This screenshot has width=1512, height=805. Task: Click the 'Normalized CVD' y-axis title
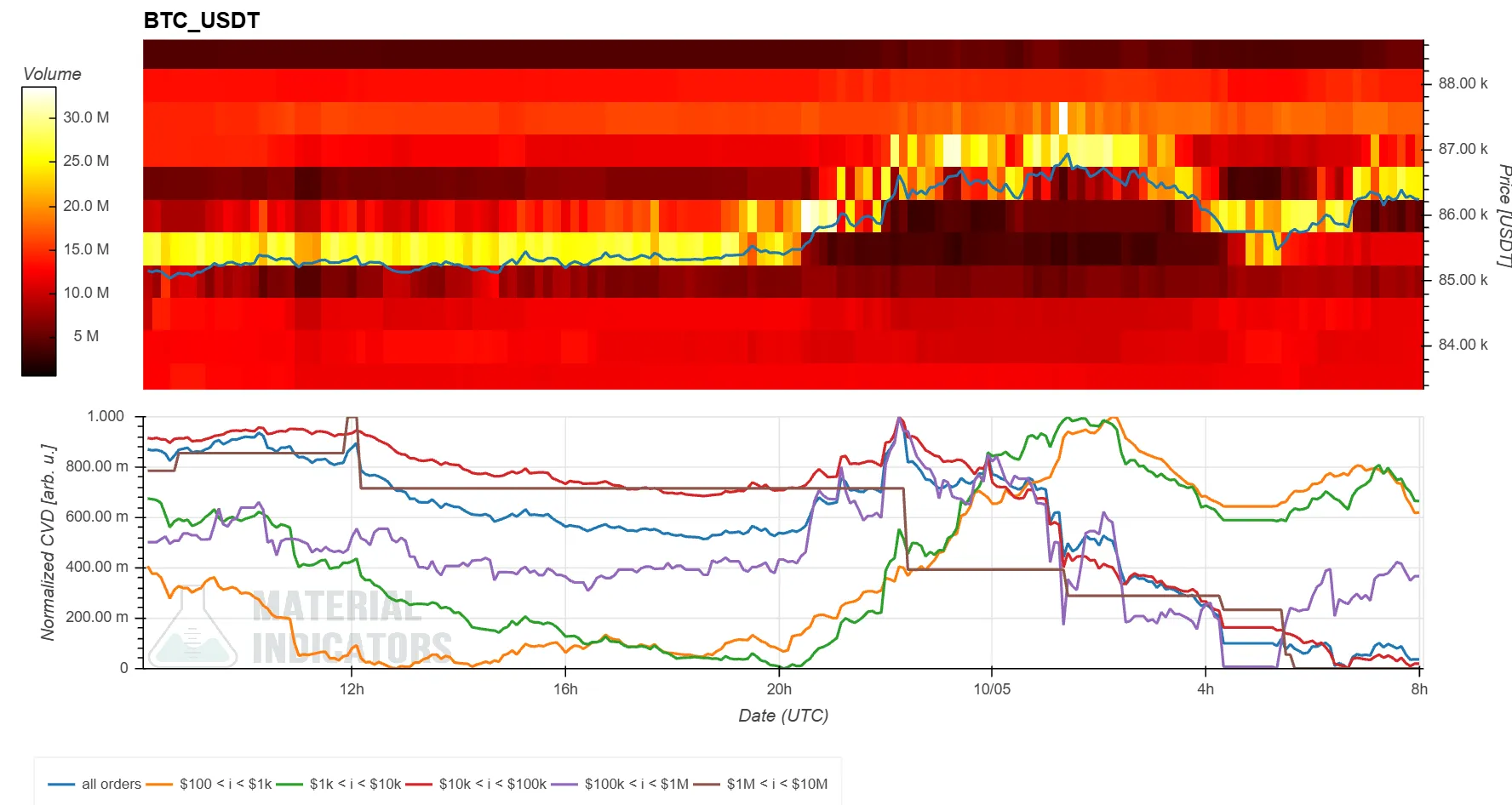[49, 542]
